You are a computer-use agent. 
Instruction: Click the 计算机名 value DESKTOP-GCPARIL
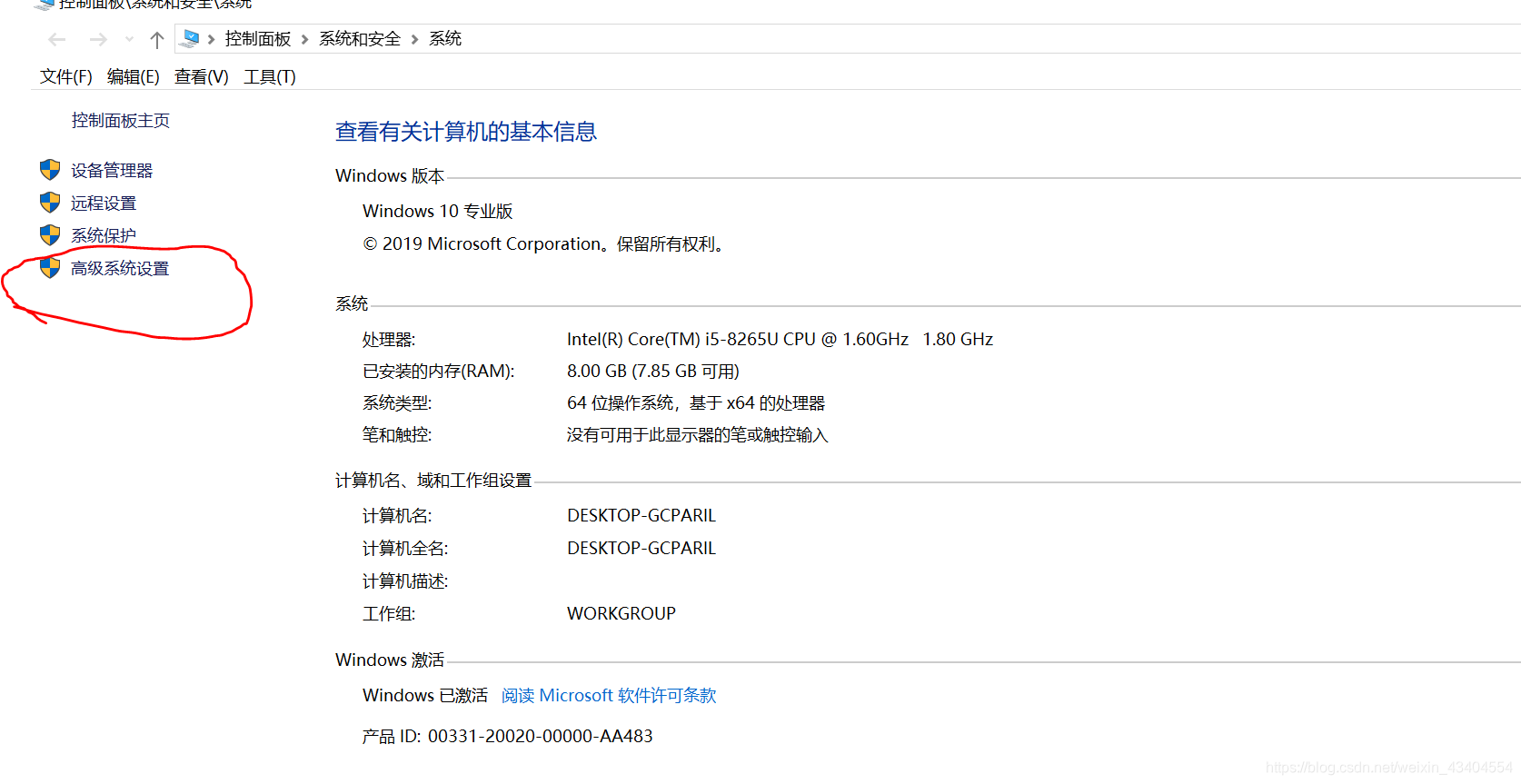coord(641,515)
